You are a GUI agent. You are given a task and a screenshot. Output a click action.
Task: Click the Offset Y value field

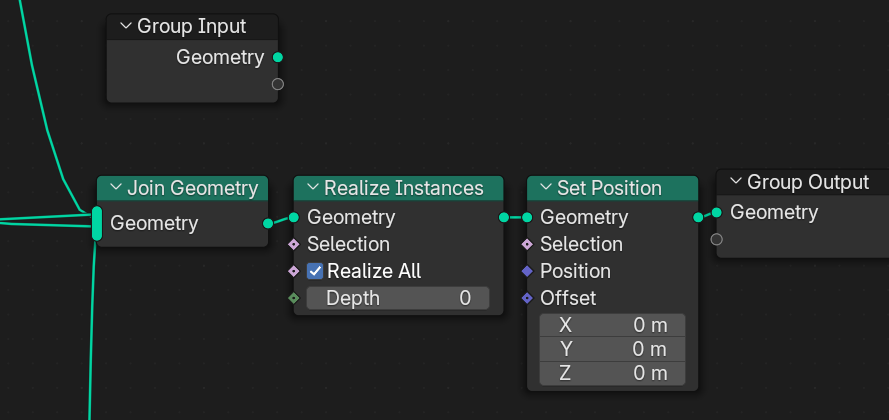[x=612, y=349]
